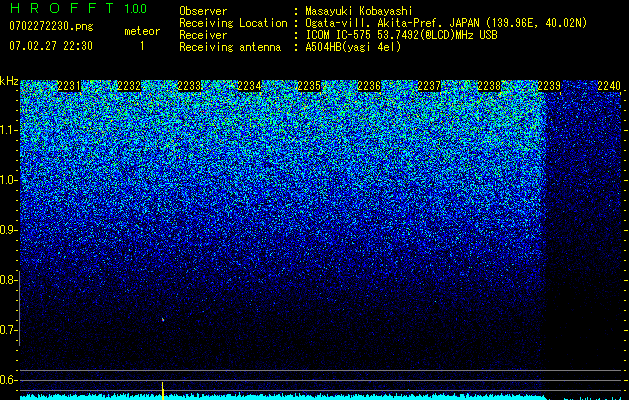Click the kHz axis unit label
The width and height of the screenshot is (629, 400).
coord(9,81)
